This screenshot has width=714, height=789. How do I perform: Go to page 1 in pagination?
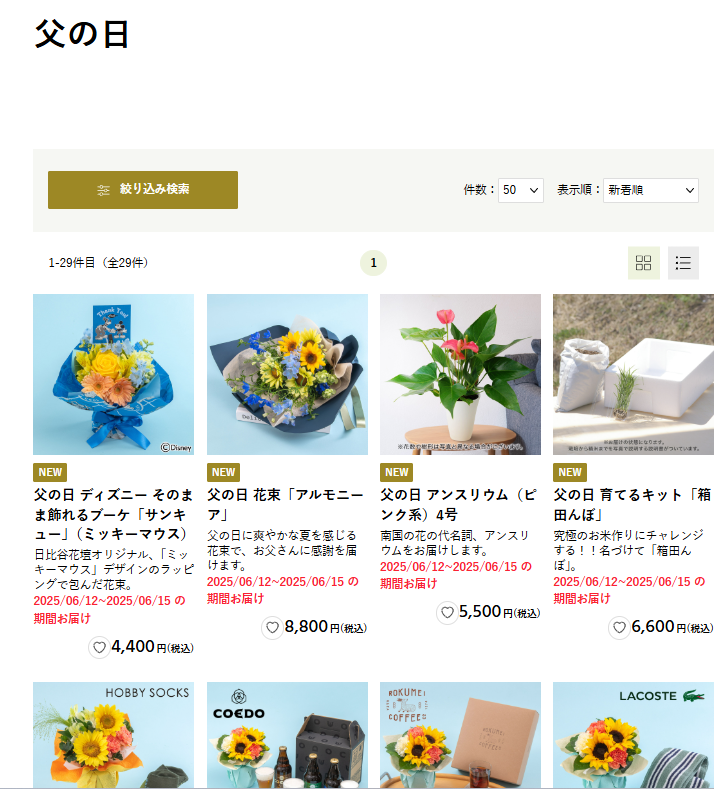click(x=373, y=263)
